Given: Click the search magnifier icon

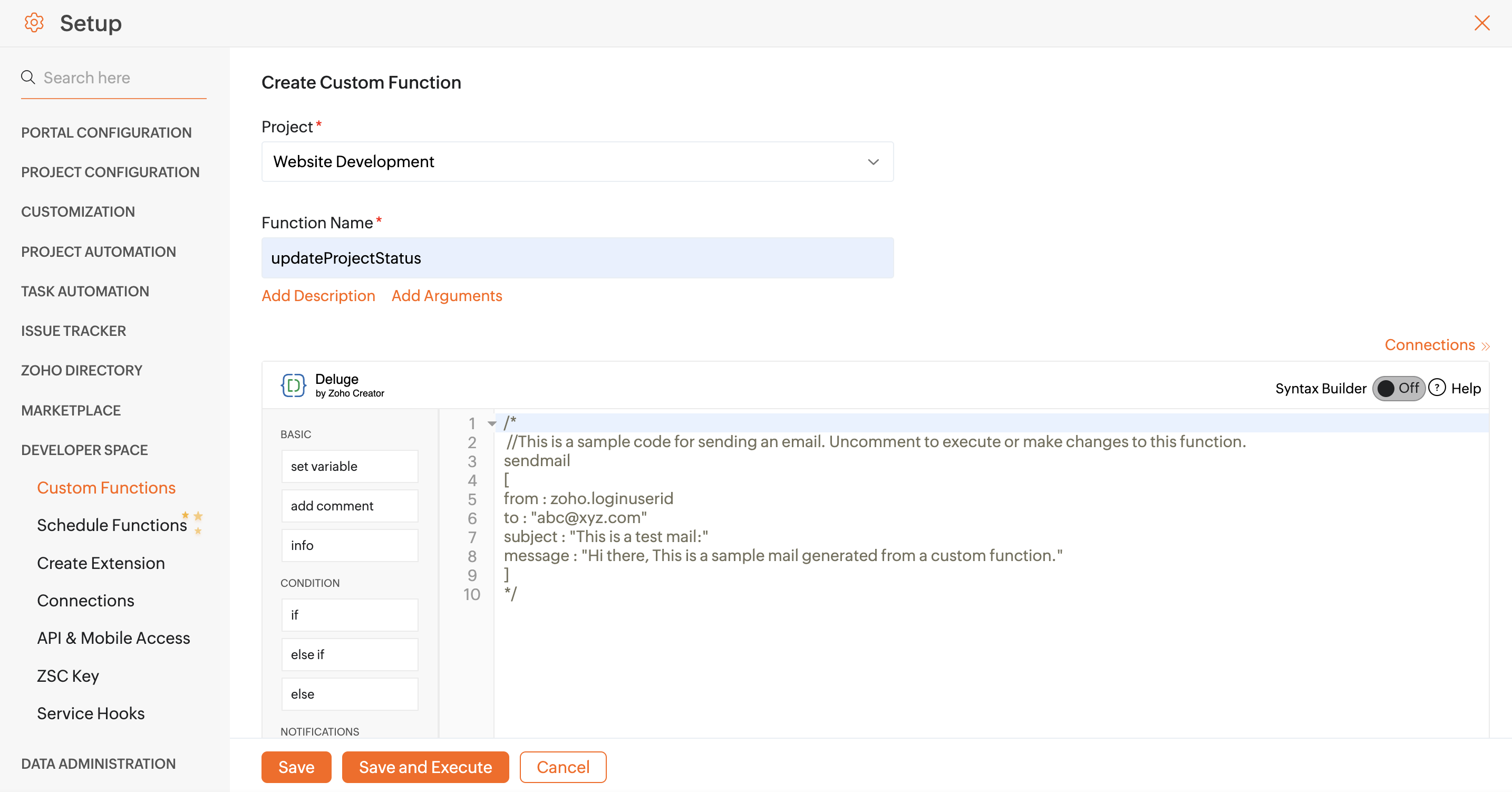Looking at the screenshot, I should (x=27, y=78).
